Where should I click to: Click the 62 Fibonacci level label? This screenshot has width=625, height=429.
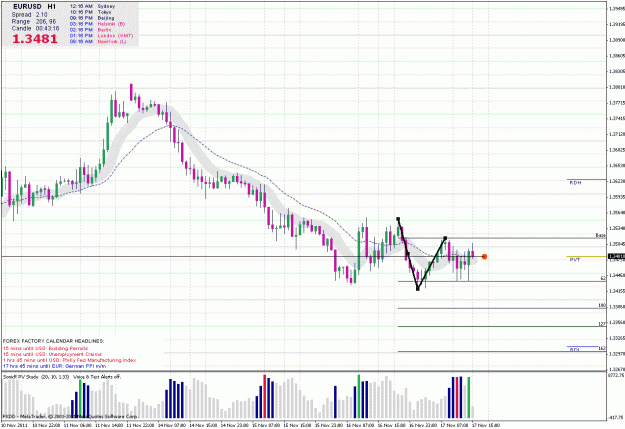pos(603,278)
